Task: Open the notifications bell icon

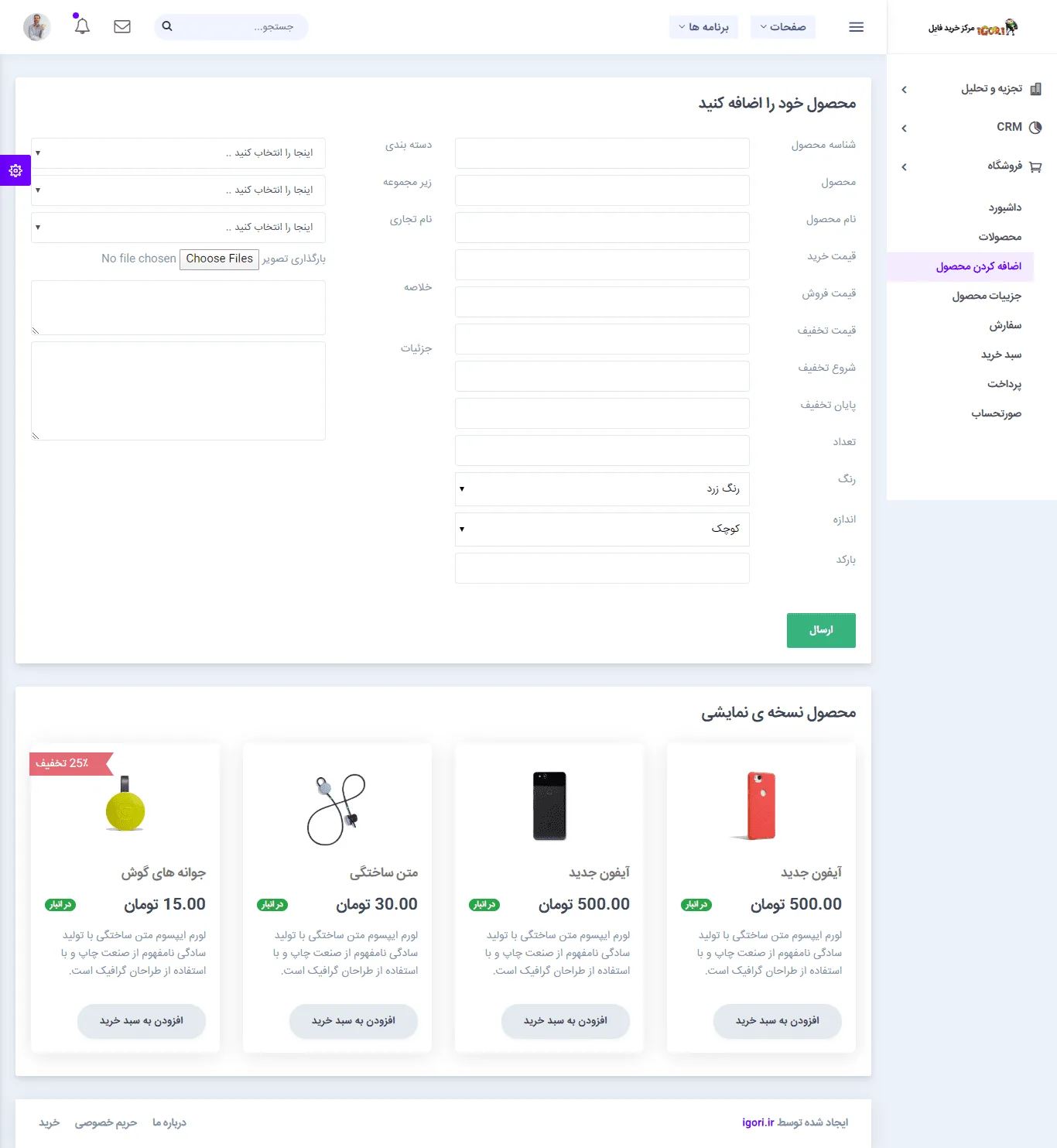Action: pos(82,26)
